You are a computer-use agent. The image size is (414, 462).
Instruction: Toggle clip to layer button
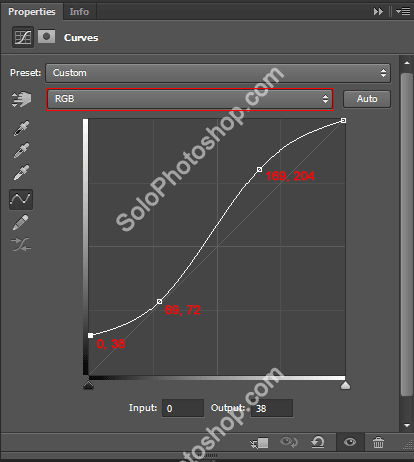(259, 443)
